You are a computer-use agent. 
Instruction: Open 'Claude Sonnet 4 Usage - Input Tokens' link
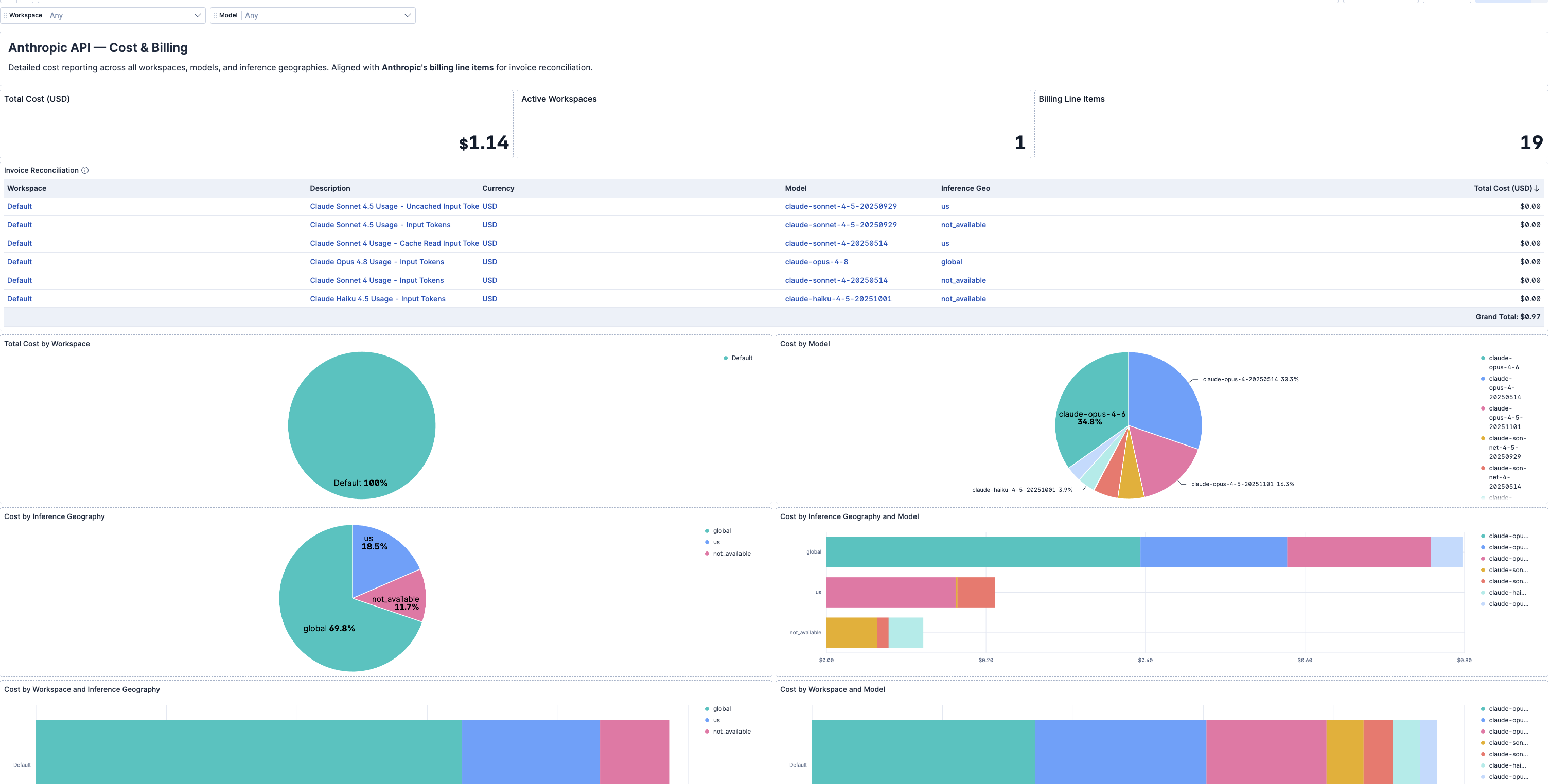tap(377, 280)
